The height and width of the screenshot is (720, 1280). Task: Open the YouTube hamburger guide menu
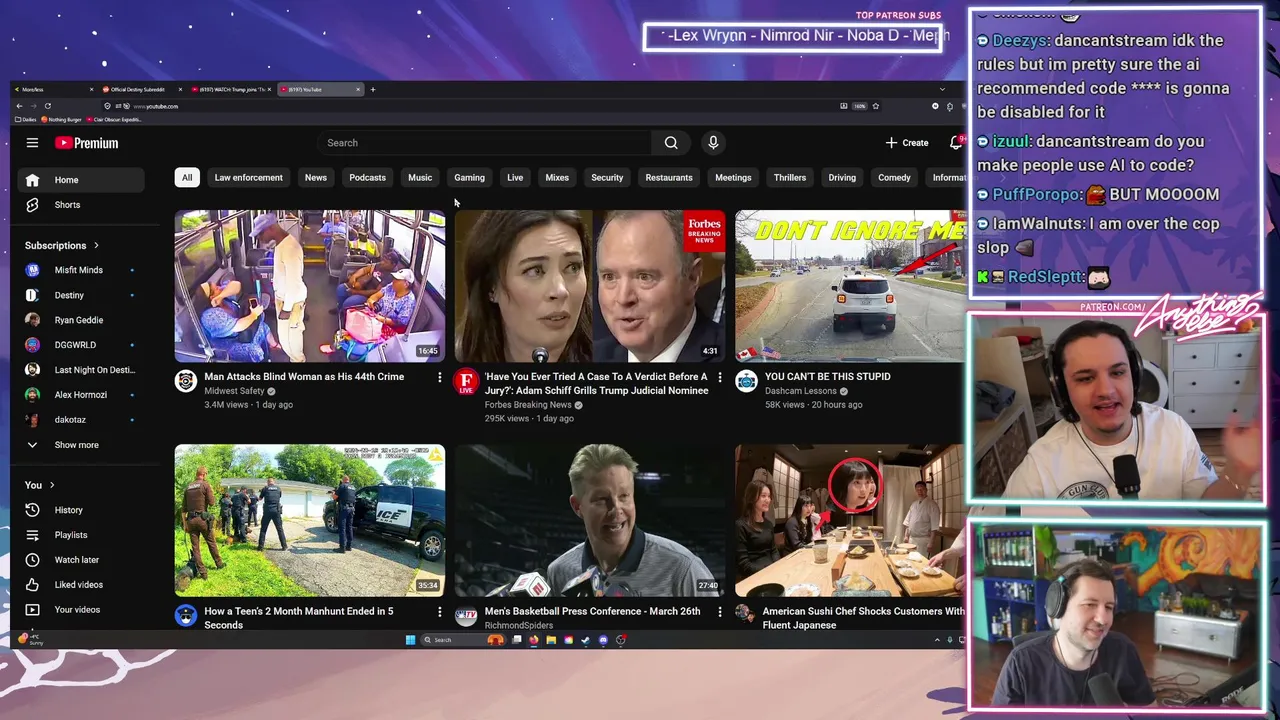click(x=32, y=143)
